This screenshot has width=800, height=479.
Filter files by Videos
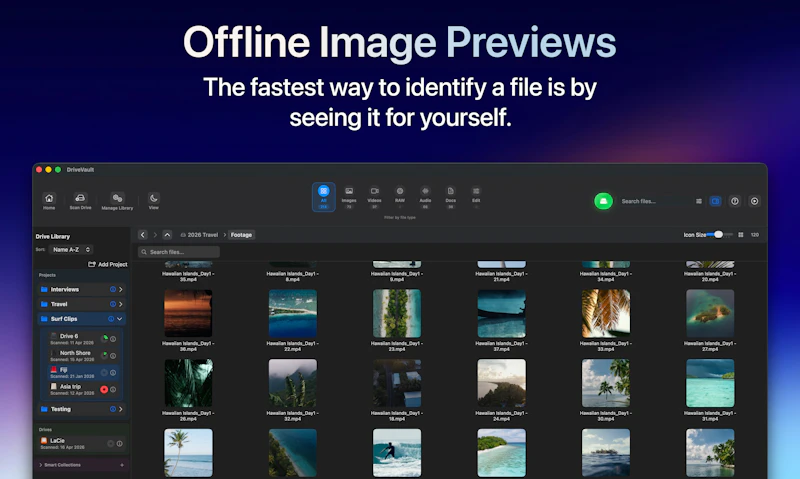coord(374,196)
